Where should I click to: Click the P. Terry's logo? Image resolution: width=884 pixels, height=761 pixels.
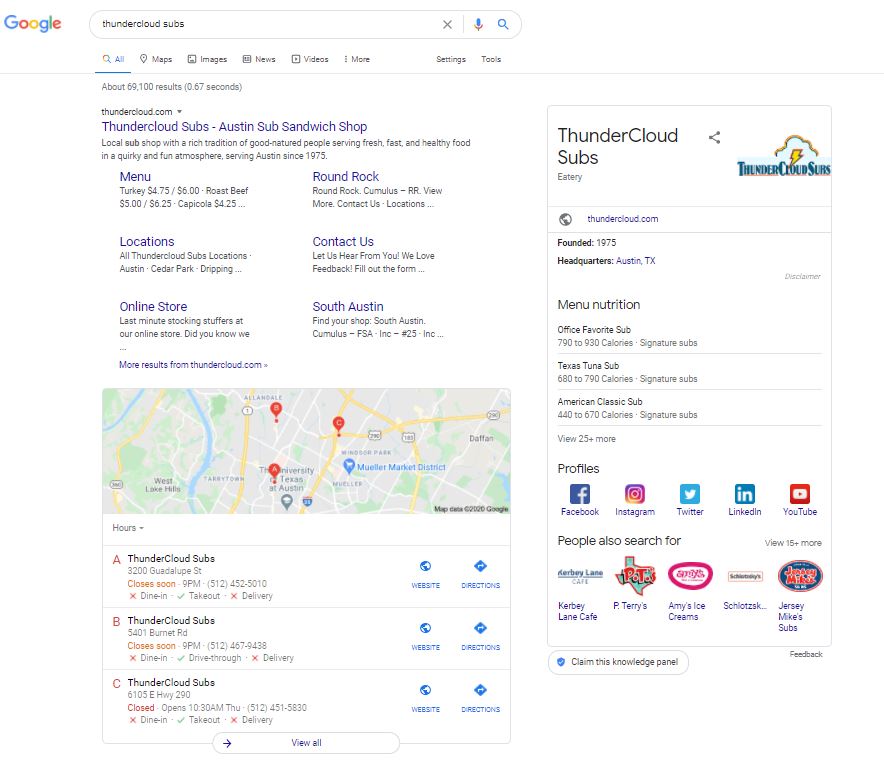click(635, 576)
